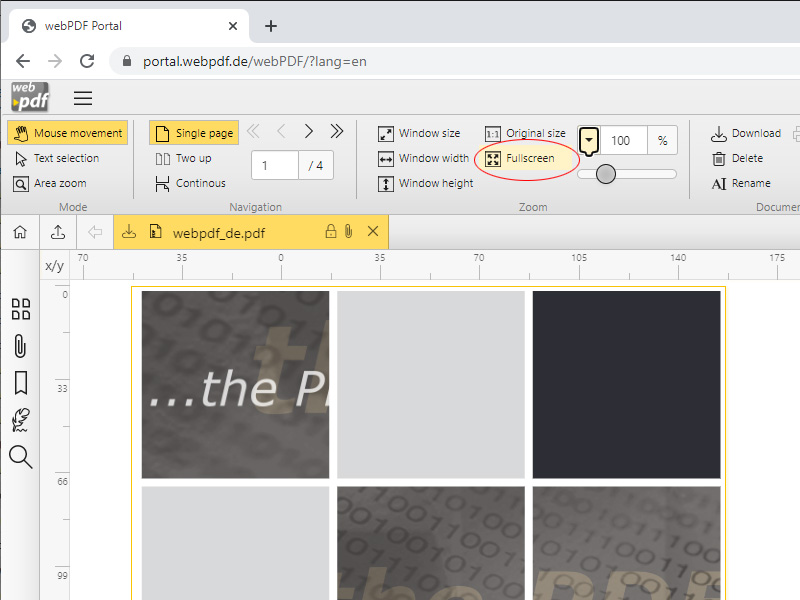This screenshot has height=600, width=800.
Task: Open the page thumbnails panel
Action: point(20,309)
